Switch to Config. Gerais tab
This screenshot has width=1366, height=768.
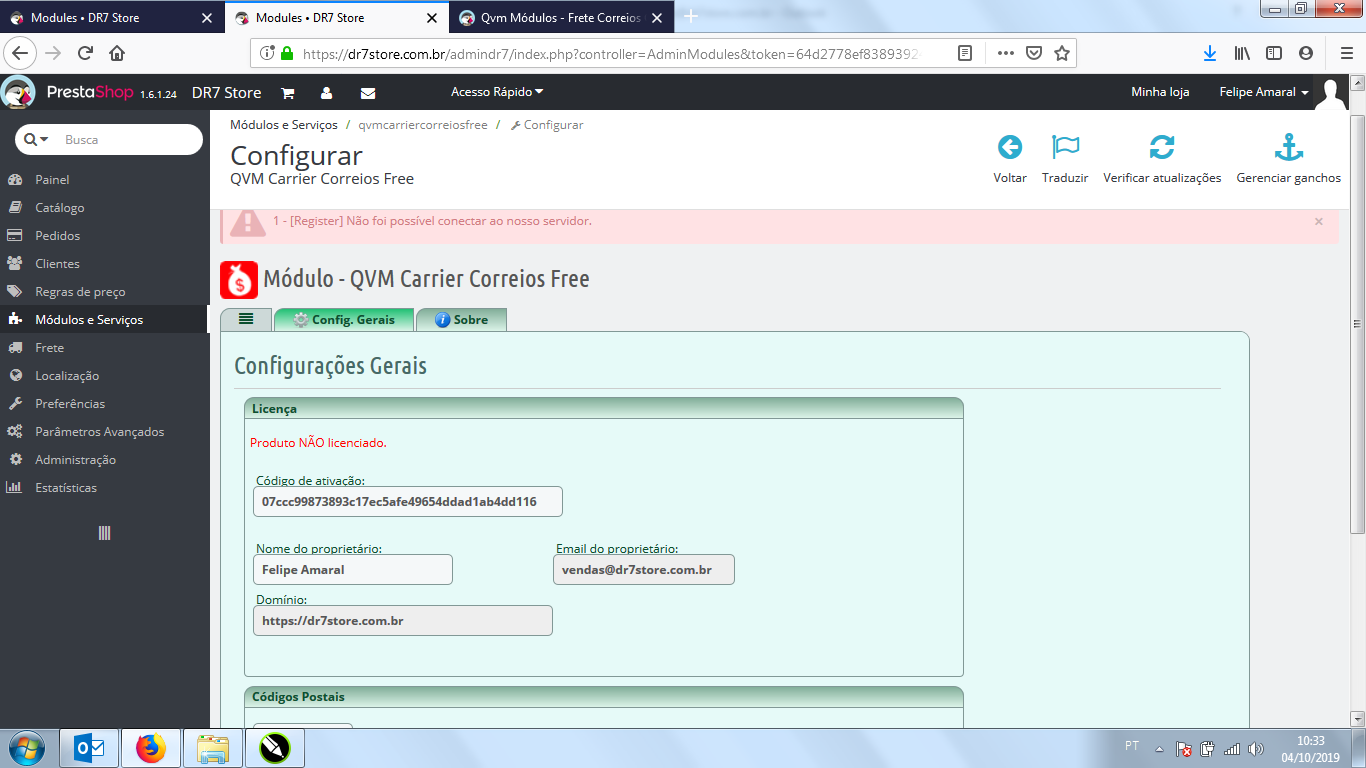pyautogui.click(x=344, y=320)
